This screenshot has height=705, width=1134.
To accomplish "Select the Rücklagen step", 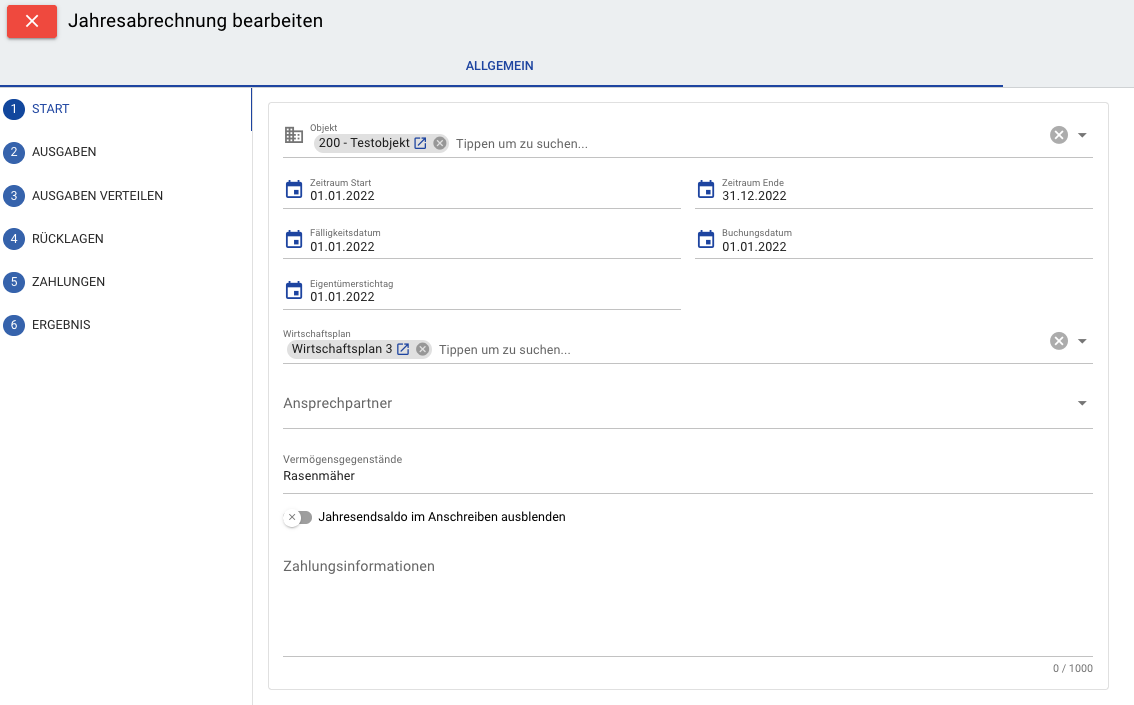I will tap(68, 239).
